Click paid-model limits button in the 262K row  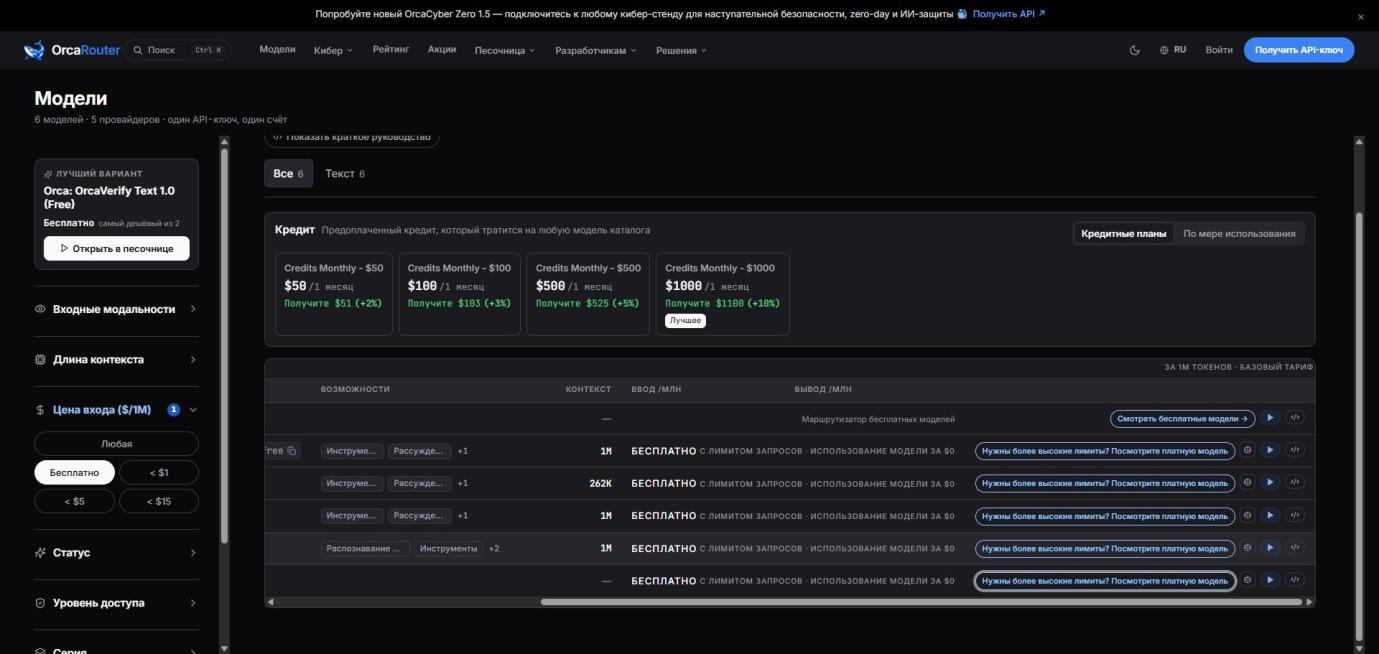click(x=1105, y=483)
